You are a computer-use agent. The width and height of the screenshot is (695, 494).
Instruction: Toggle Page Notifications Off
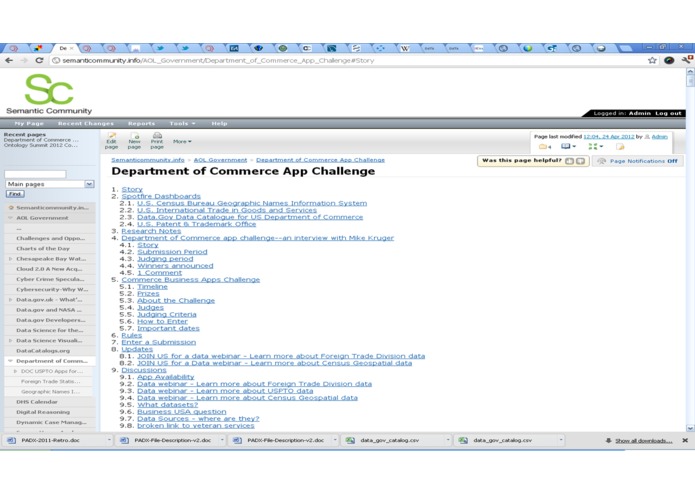(638, 161)
